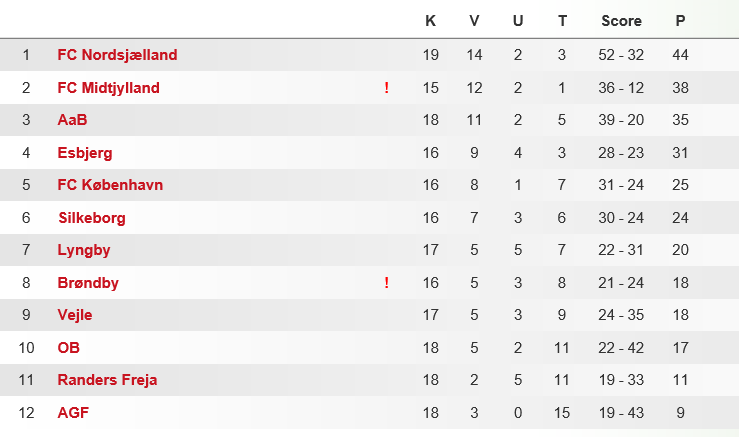Click the T column header
Viewport: 739px width, 437px height.
[x=562, y=21]
